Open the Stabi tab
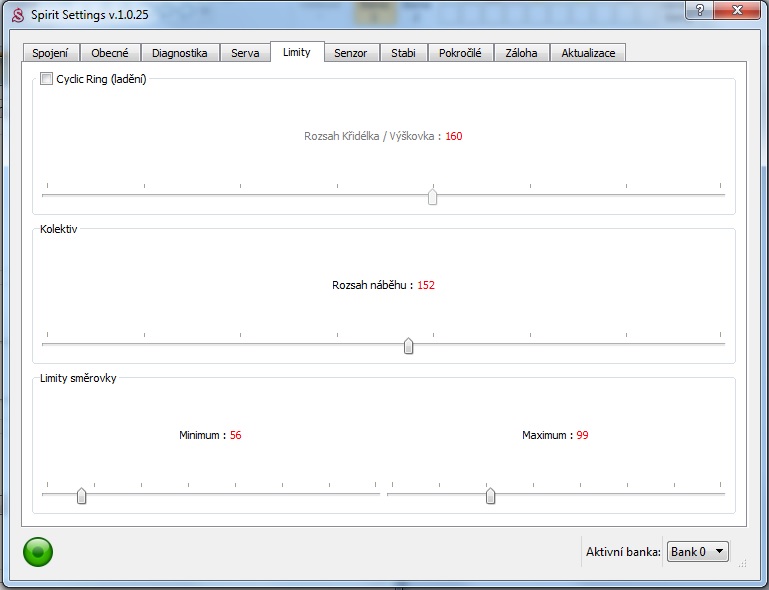This screenshot has width=769, height=590. click(x=403, y=53)
